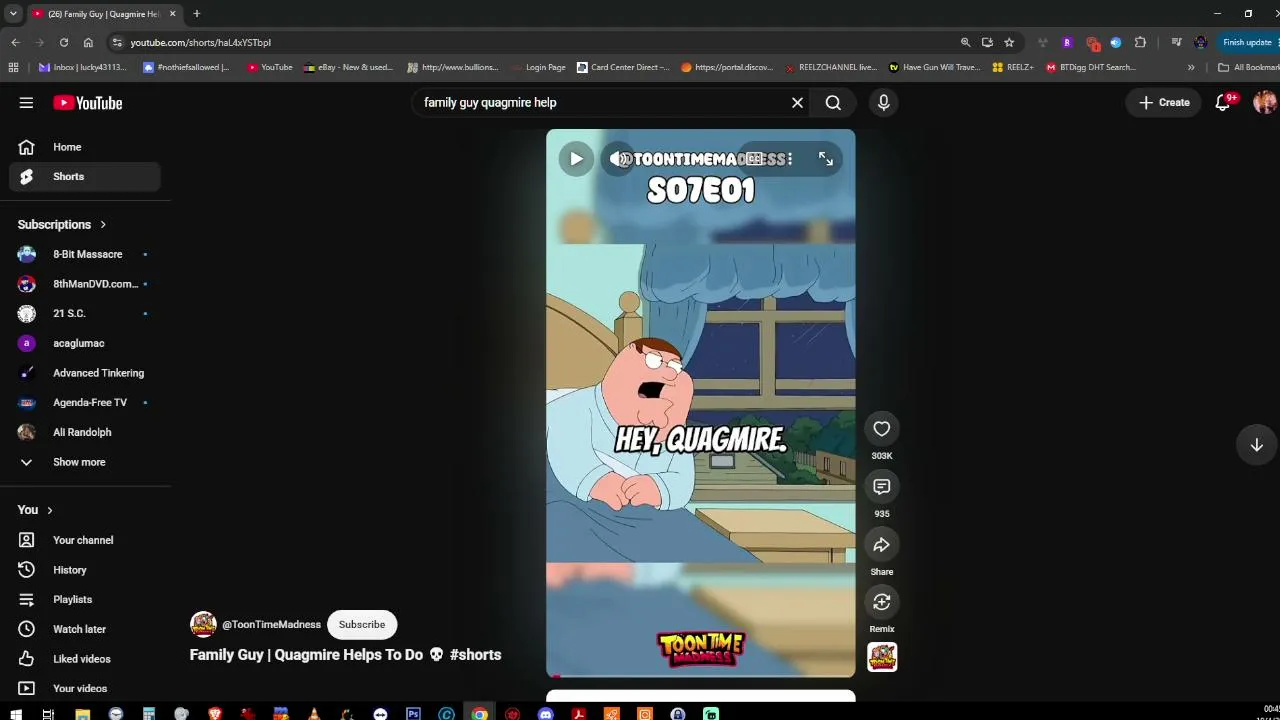Play the paused short
Screen dimensions: 1280x720
(x=576, y=159)
